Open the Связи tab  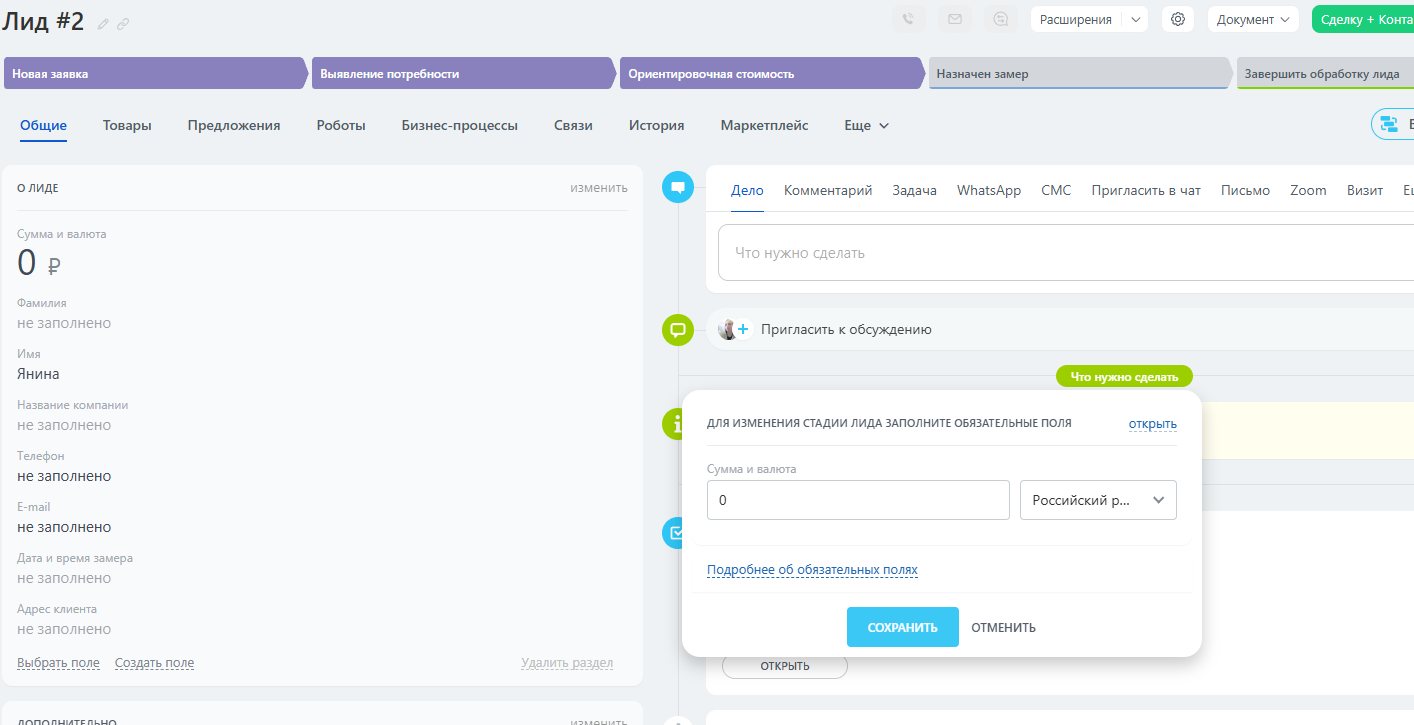(x=573, y=126)
